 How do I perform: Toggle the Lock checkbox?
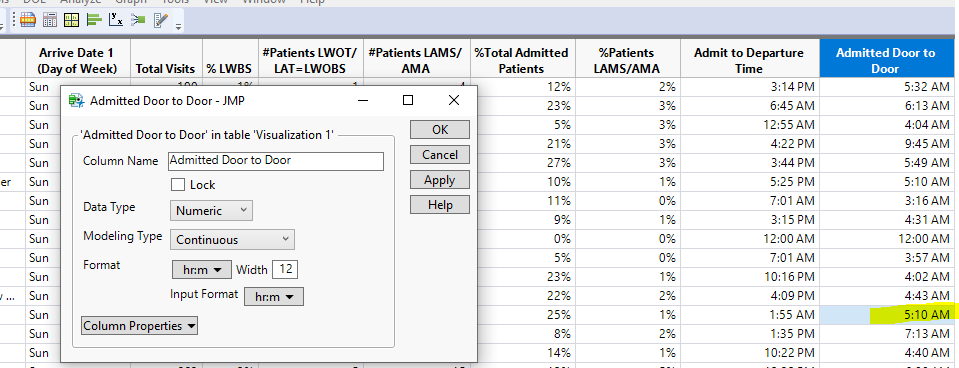pyautogui.click(x=179, y=185)
